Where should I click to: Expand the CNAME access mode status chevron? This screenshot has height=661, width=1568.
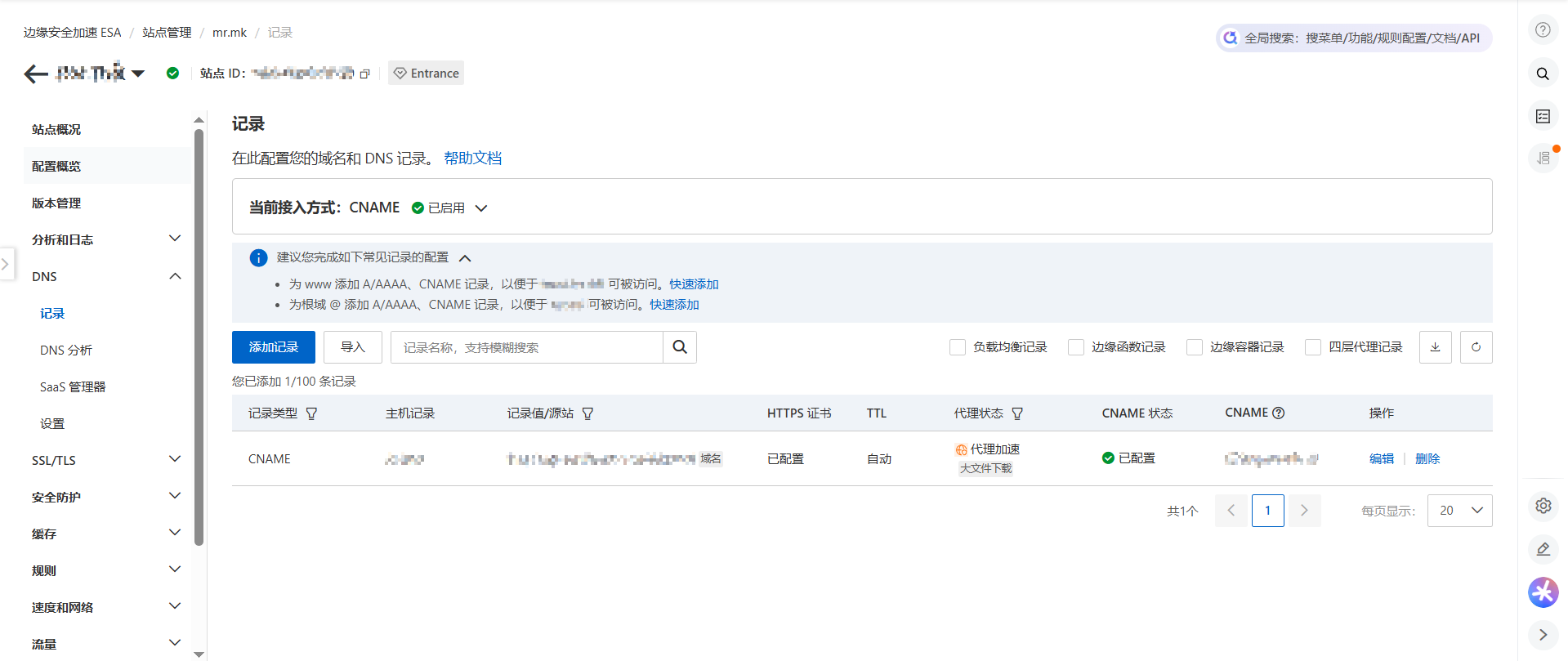[481, 208]
